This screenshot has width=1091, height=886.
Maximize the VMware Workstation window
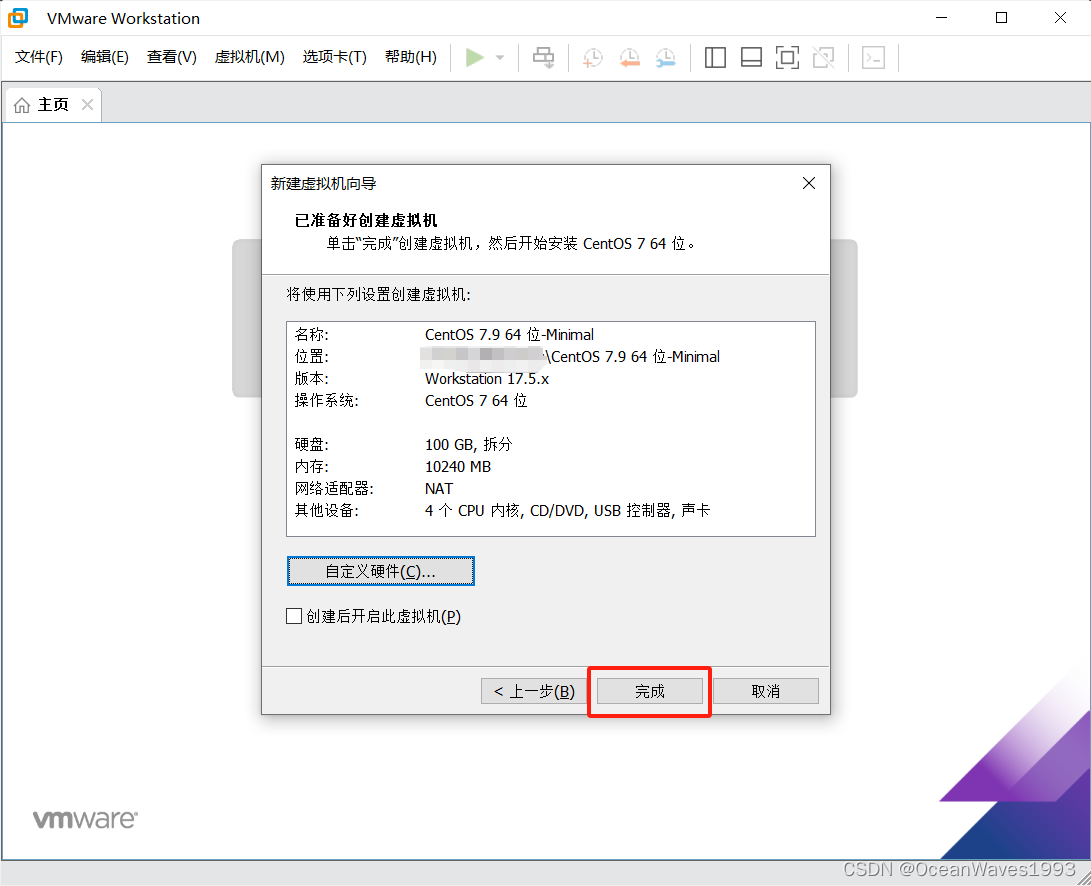click(x=1001, y=18)
